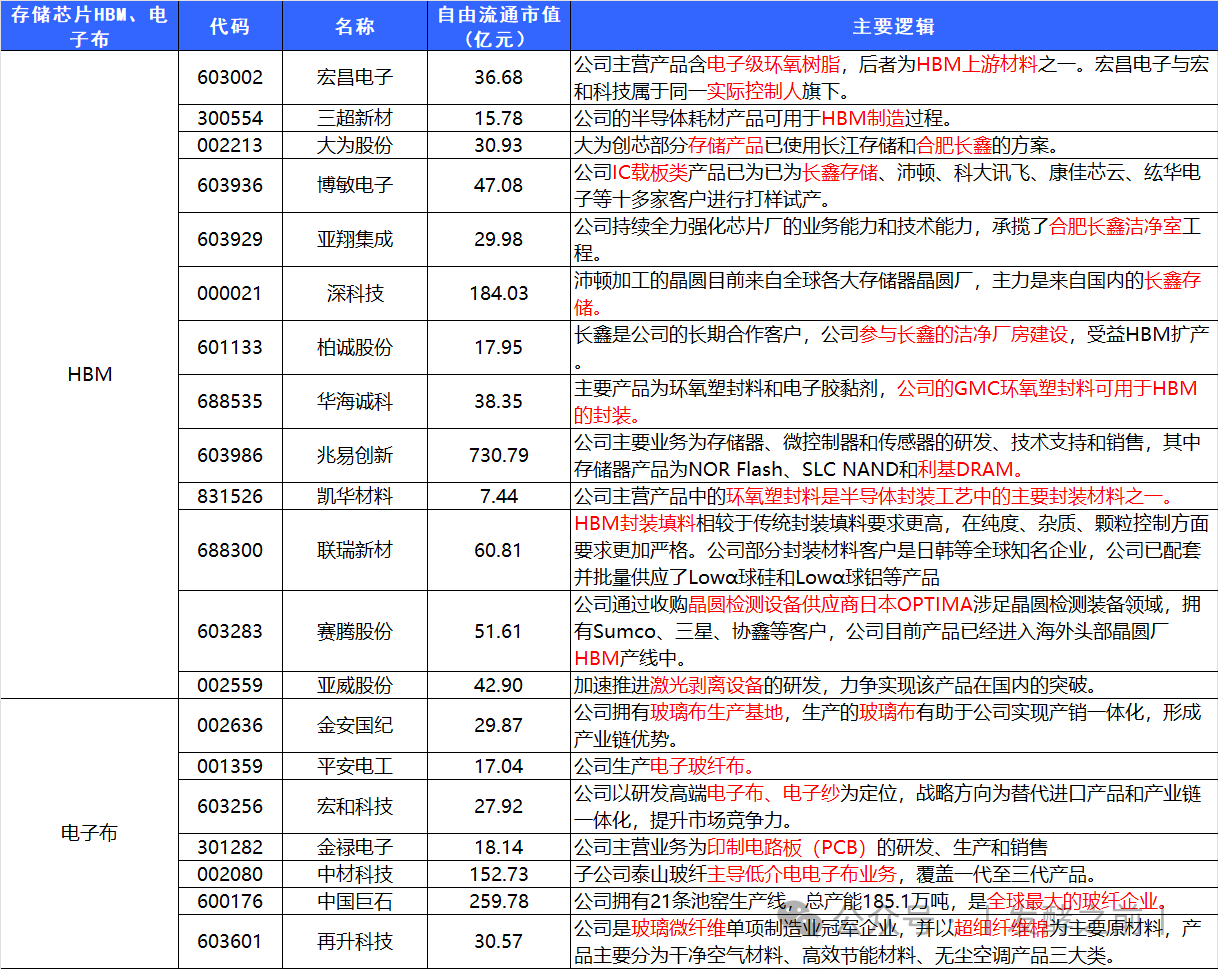Select the name cell "华海诚科"
The image size is (1218, 969).
(355, 401)
